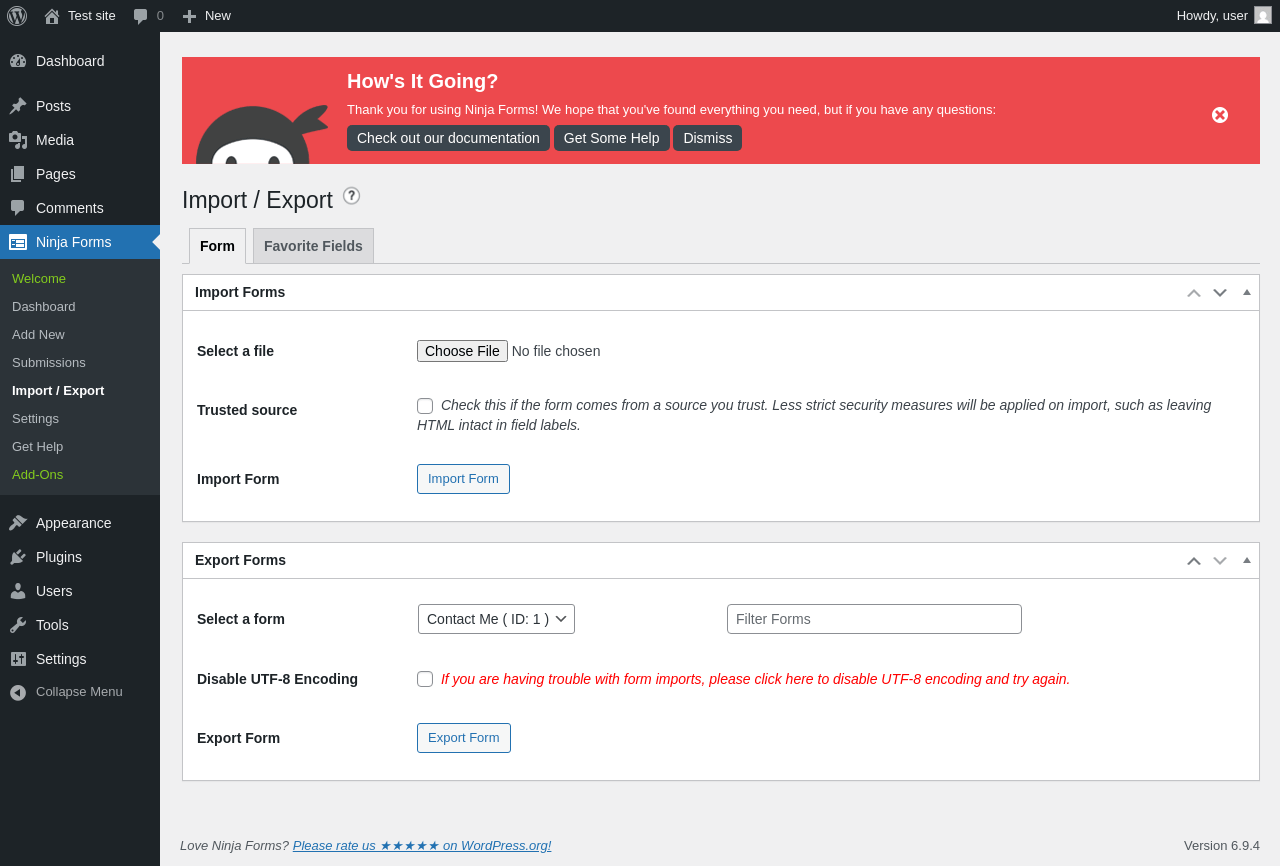Open the Import / Export submenu item
1280x866 pixels.
click(58, 390)
